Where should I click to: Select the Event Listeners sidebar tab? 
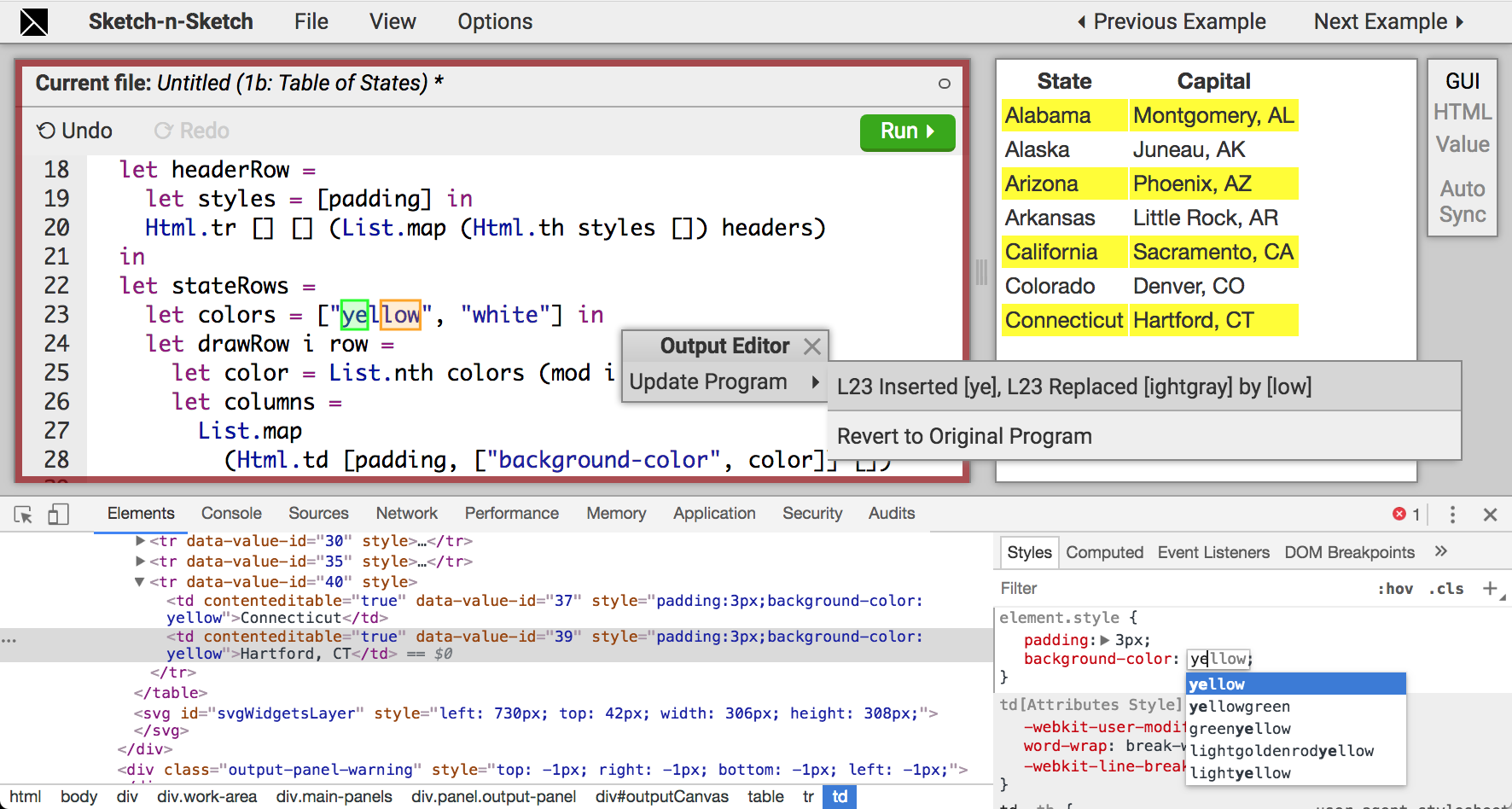click(x=1213, y=552)
